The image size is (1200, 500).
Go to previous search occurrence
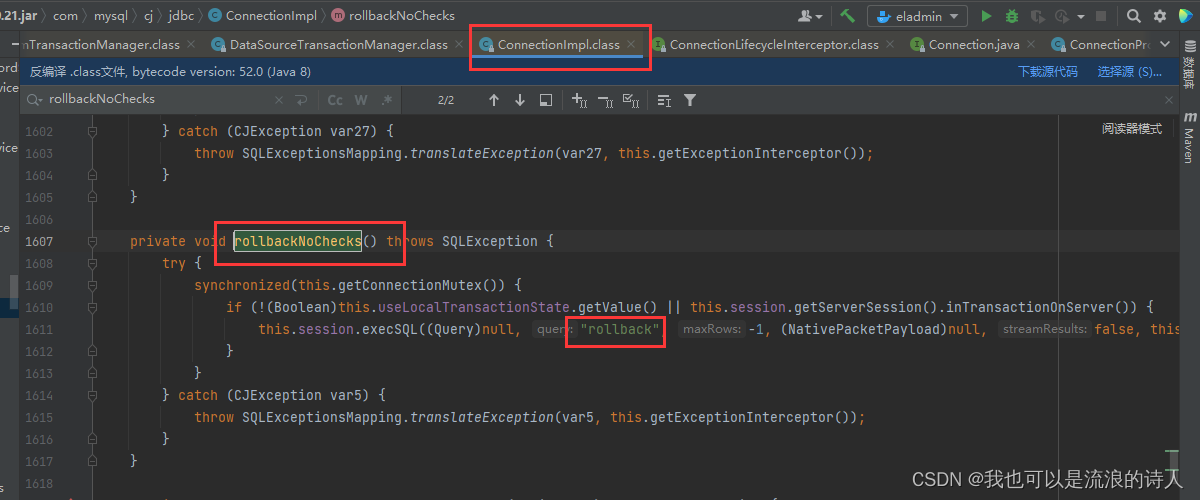coord(493,100)
